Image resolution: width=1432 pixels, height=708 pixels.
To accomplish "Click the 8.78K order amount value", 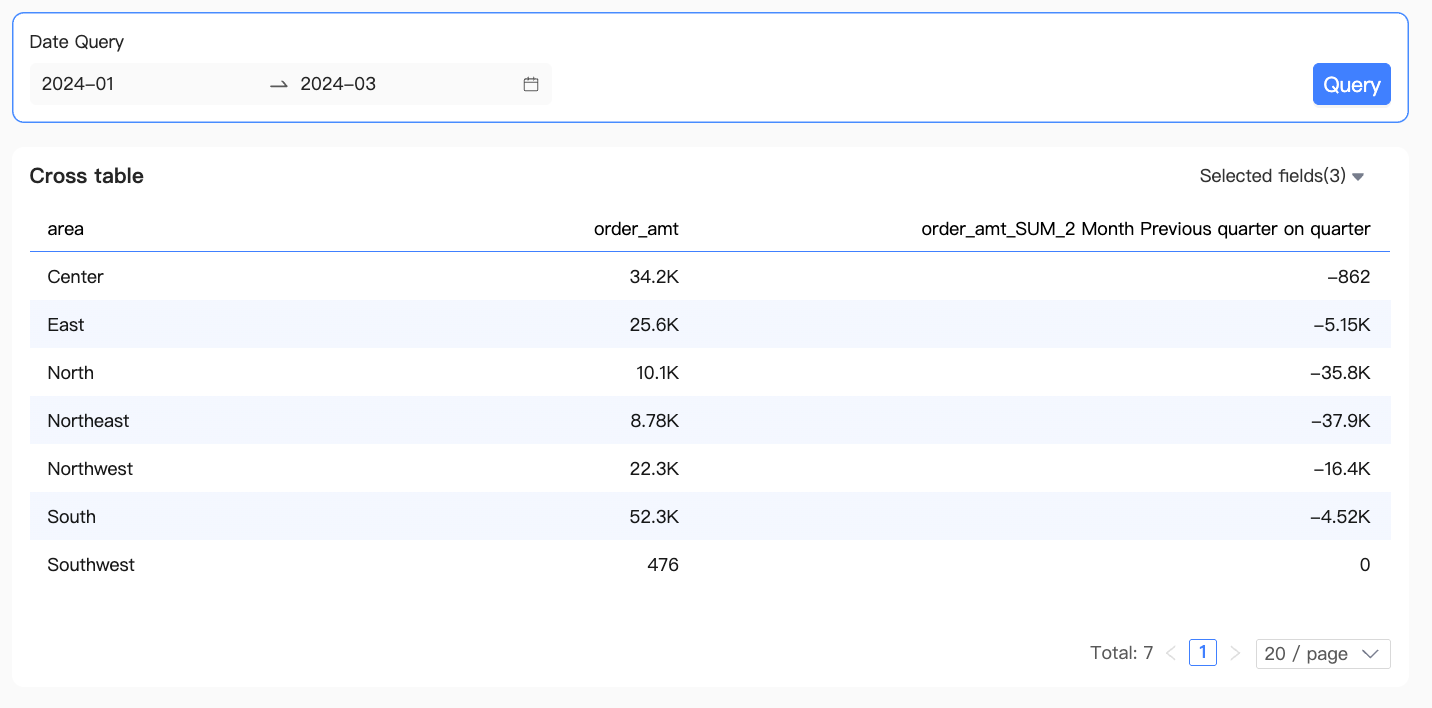I will point(654,421).
